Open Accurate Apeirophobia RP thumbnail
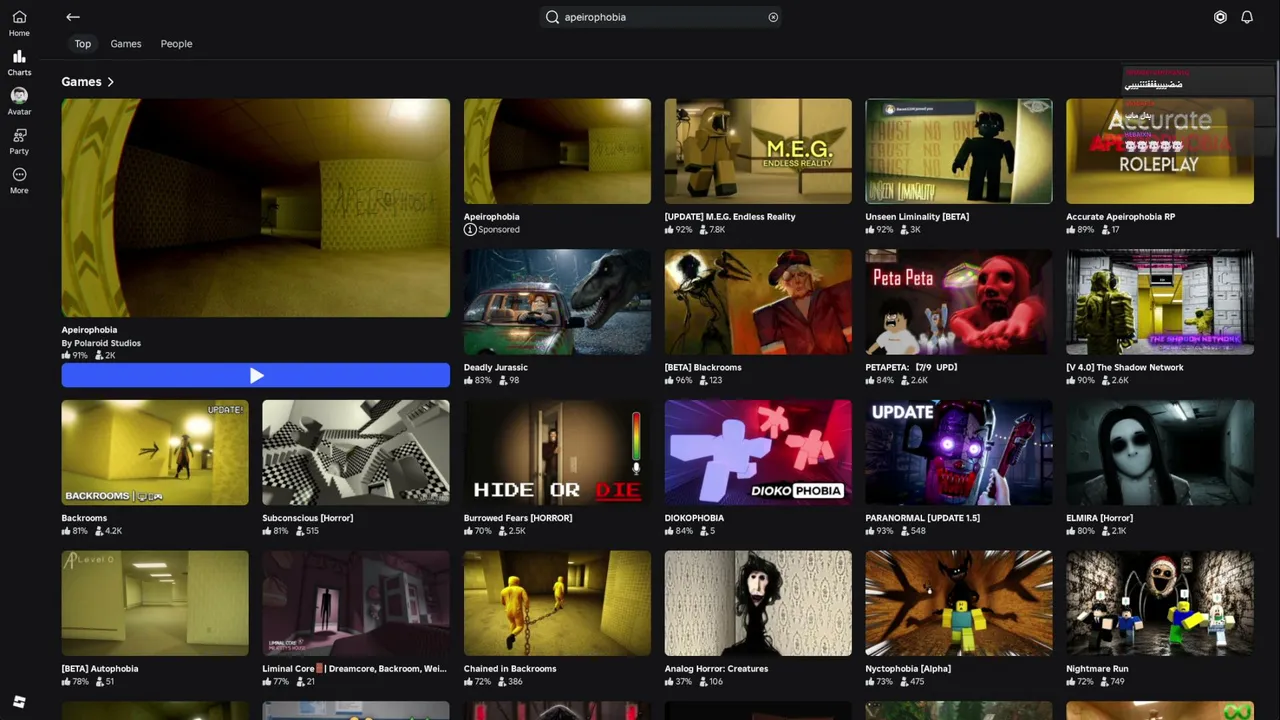The height and width of the screenshot is (720, 1280). (1160, 151)
